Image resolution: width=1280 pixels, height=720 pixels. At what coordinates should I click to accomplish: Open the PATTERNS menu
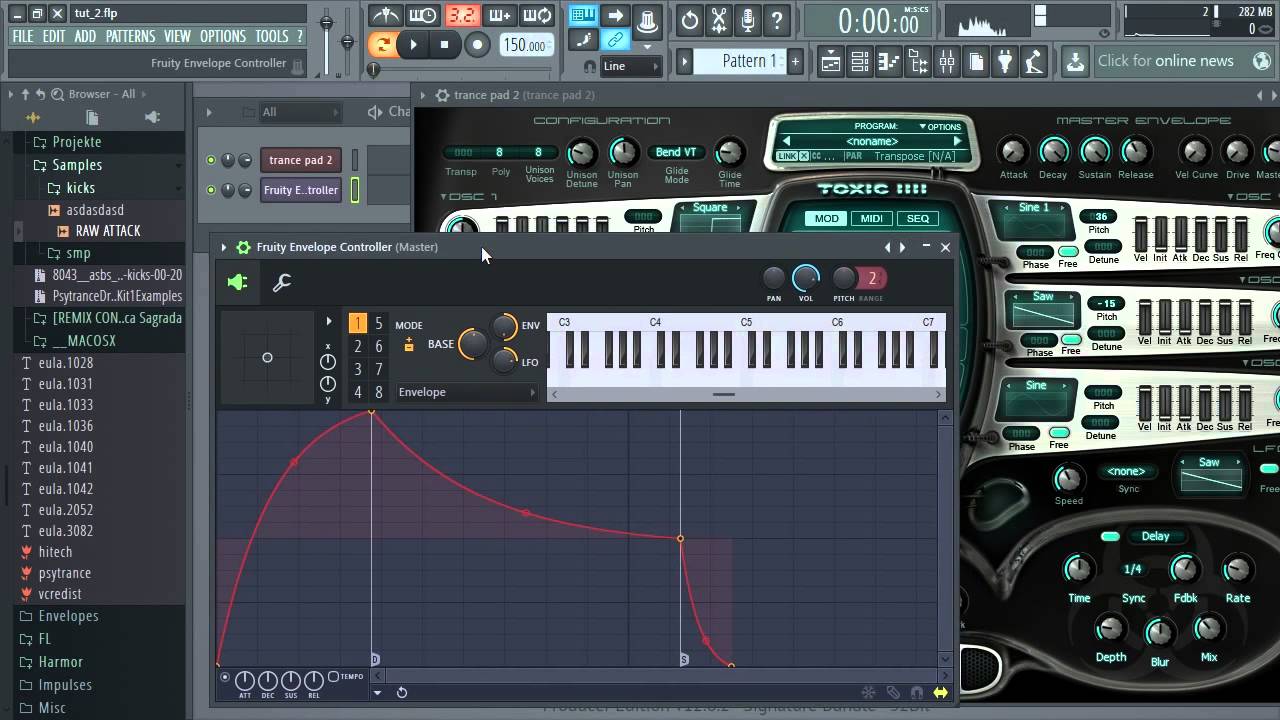click(130, 36)
